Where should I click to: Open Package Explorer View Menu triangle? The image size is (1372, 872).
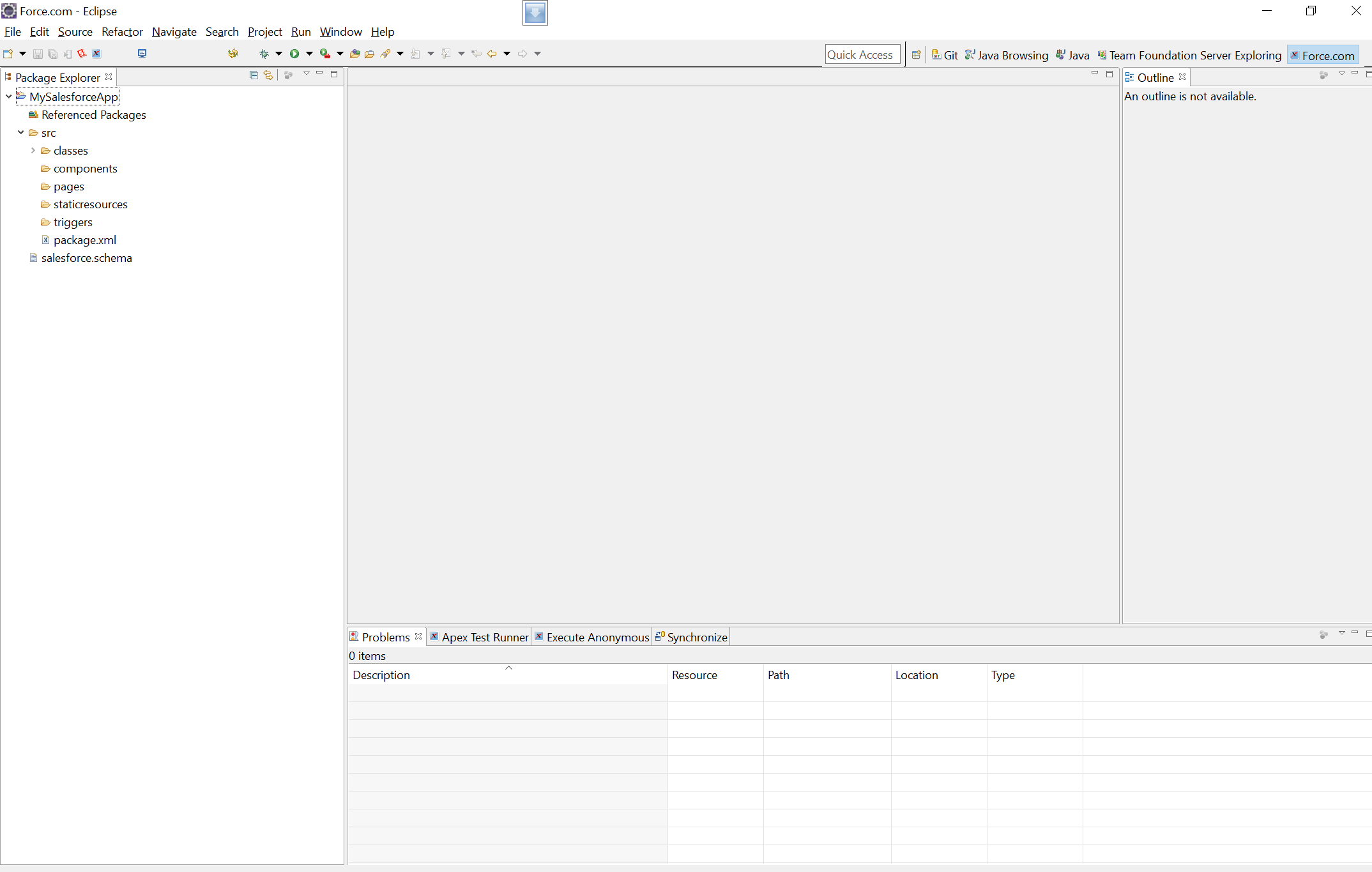[x=307, y=73]
